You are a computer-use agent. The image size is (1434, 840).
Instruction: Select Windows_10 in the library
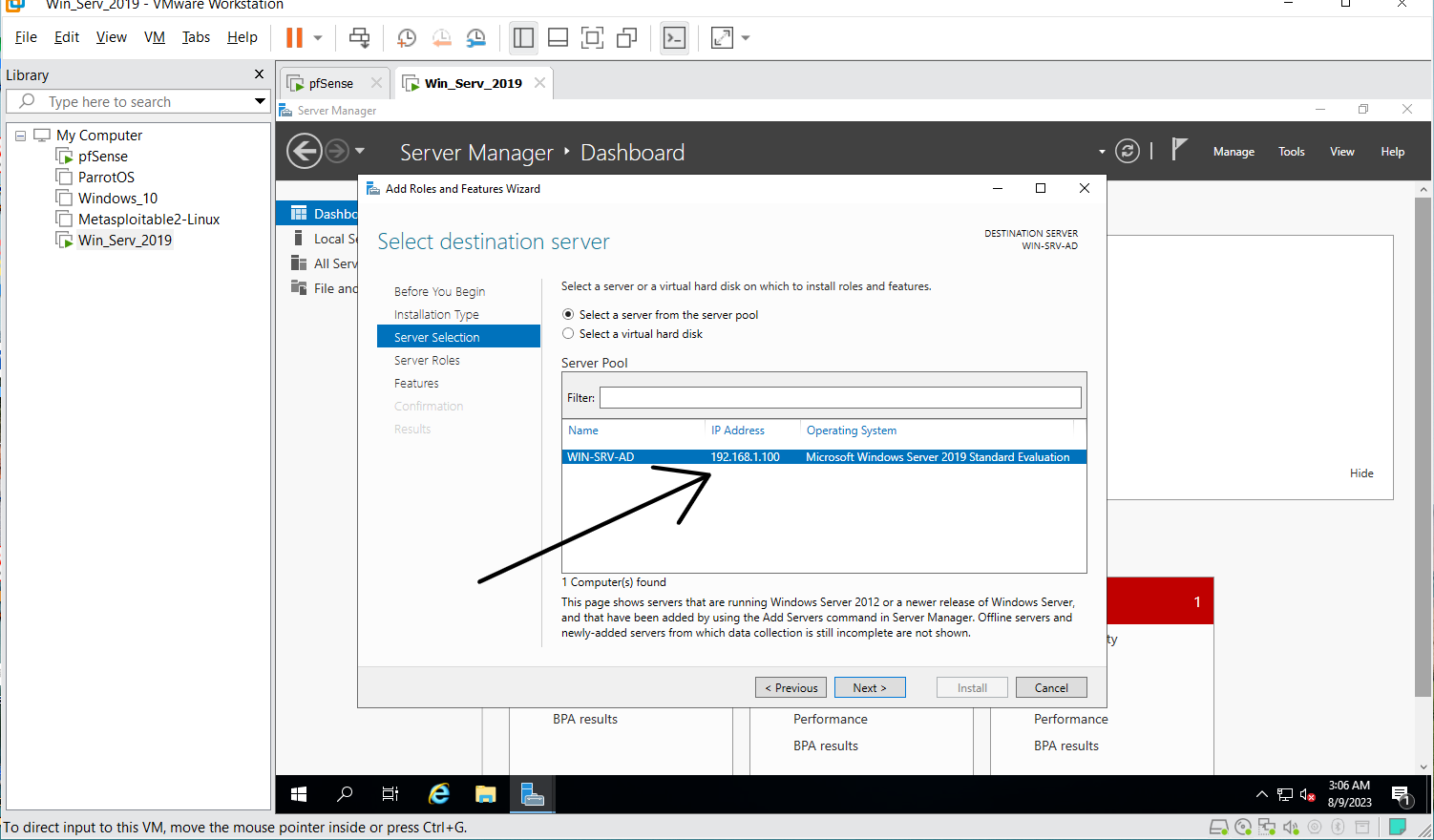click(x=117, y=199)
